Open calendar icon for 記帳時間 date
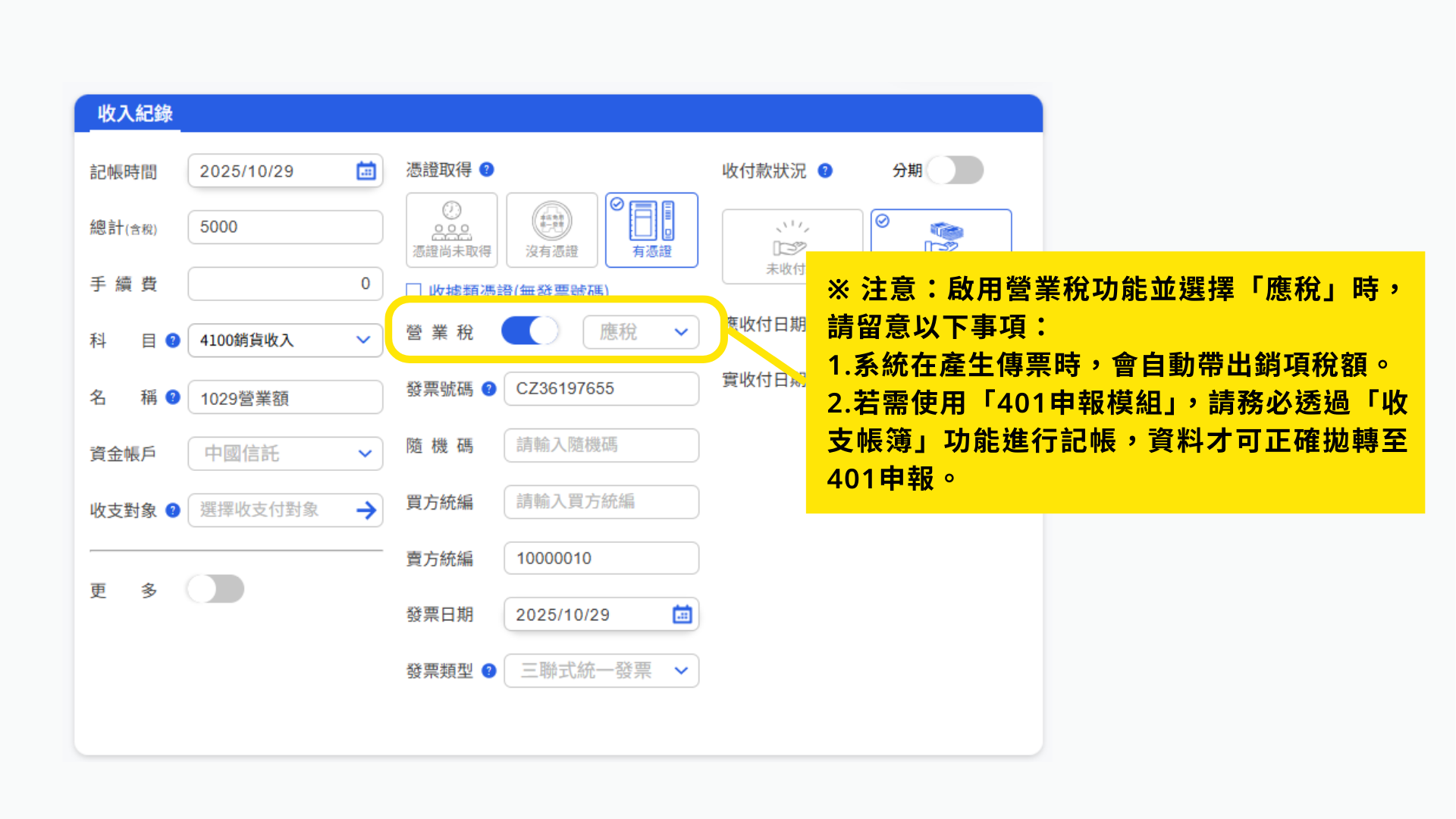1456x819 pixels. (x=366, y=171)
